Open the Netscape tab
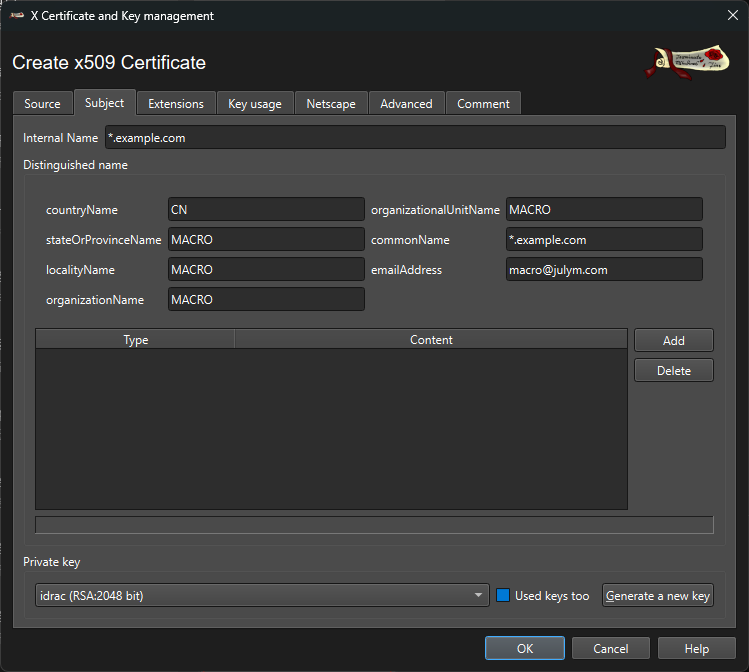This screenshot has height=672, width=749. (331, 104)
